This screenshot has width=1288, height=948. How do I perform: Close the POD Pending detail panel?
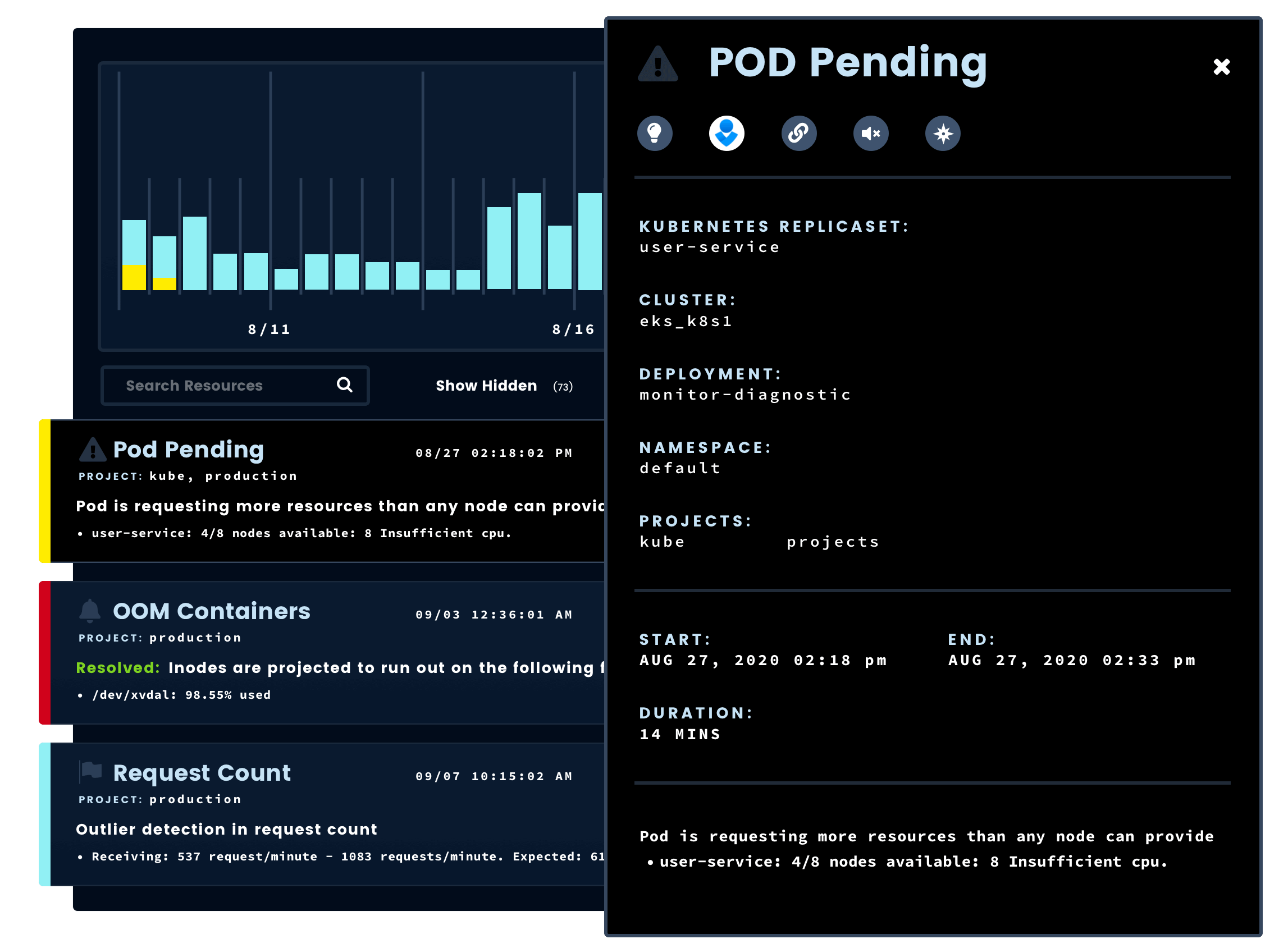point(1221,67)
